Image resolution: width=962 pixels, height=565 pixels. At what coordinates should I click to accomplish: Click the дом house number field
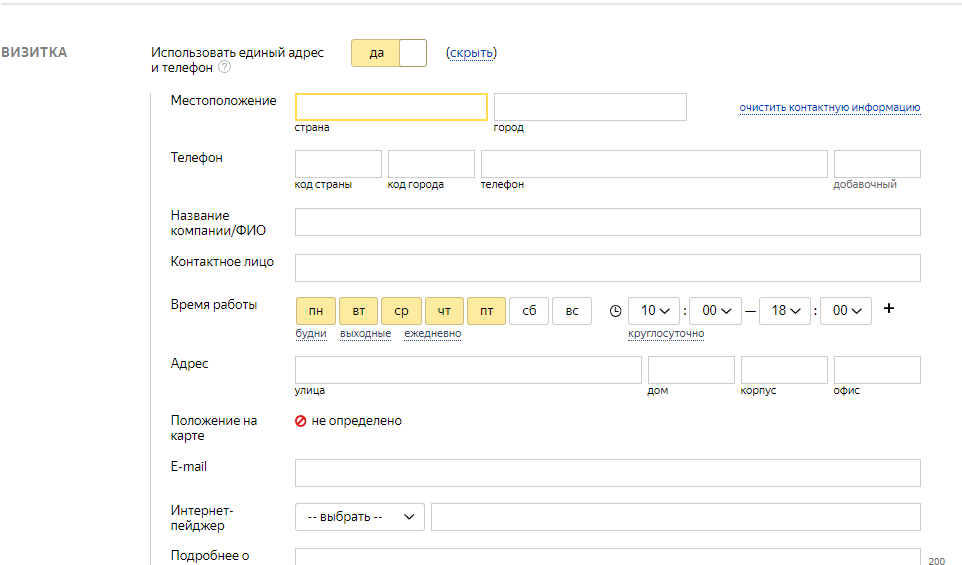tap(691, 370)
